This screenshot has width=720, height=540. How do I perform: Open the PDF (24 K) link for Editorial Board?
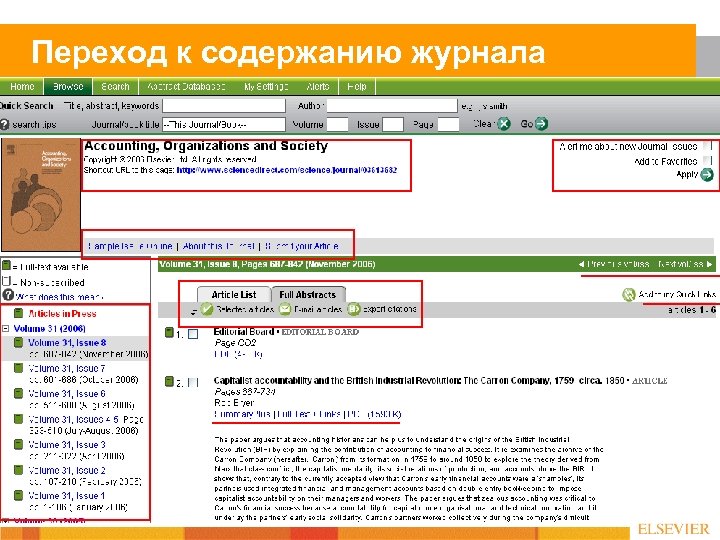coord(238,354)
